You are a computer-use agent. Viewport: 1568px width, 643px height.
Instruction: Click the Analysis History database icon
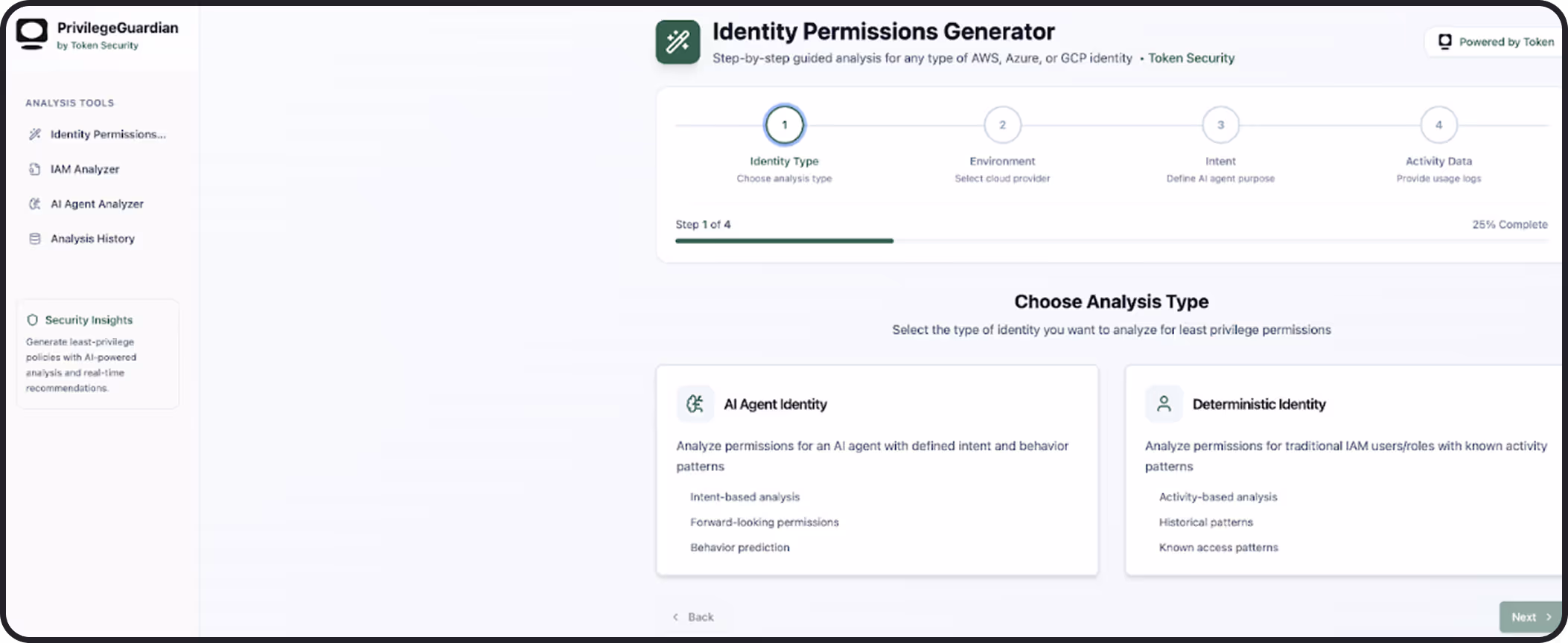(x=35, y=239)
